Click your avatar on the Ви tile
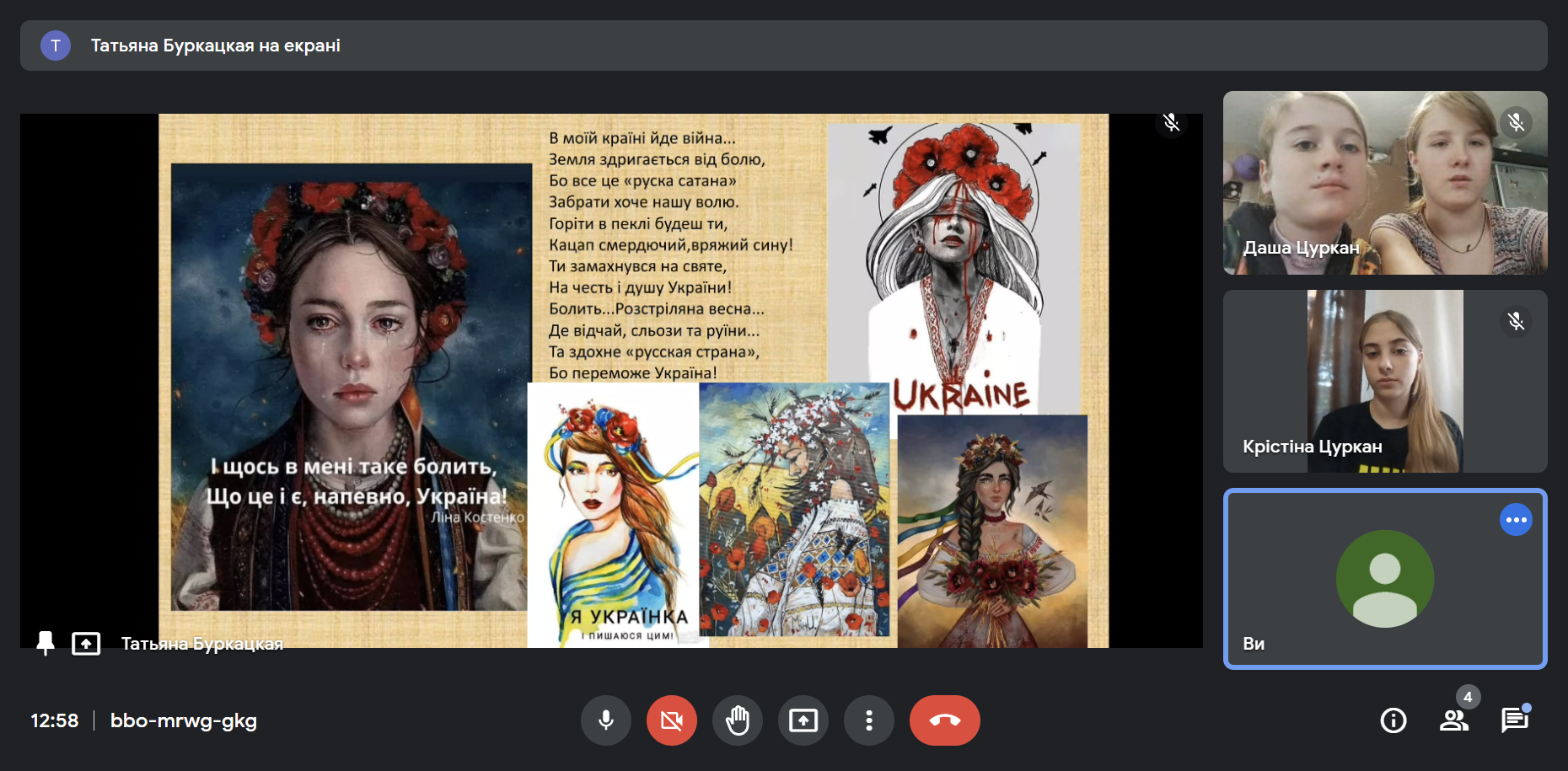Screen dimensions: 1568x771 1384,579
